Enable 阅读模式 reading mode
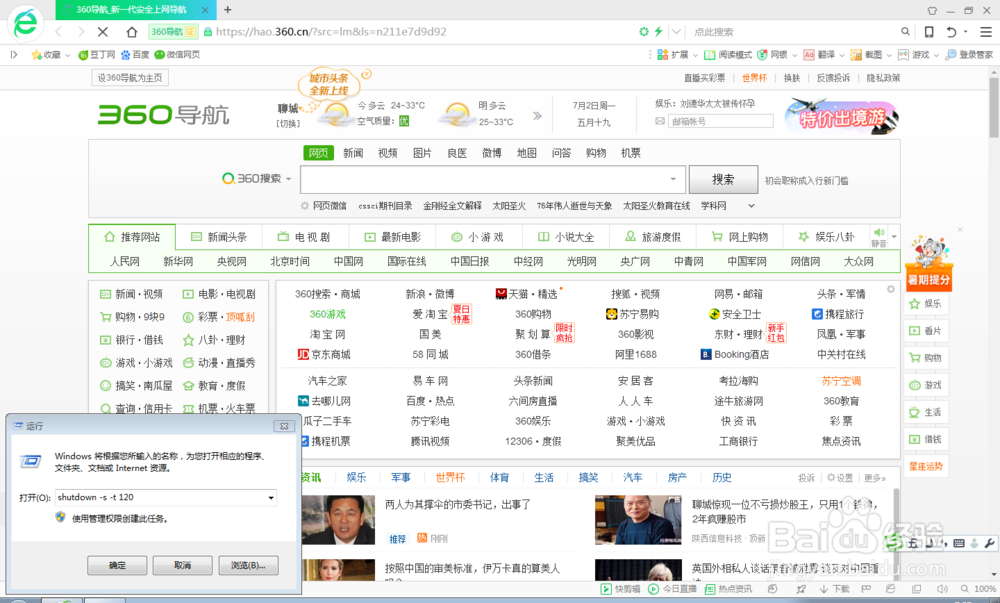1000x603 pixels. (728, 55)
